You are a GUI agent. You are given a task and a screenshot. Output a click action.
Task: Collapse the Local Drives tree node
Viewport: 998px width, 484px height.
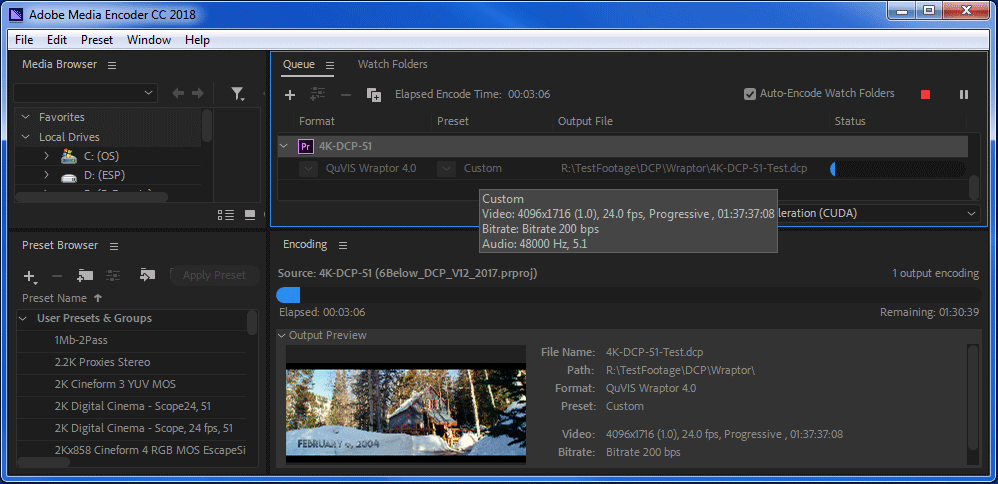25,137
